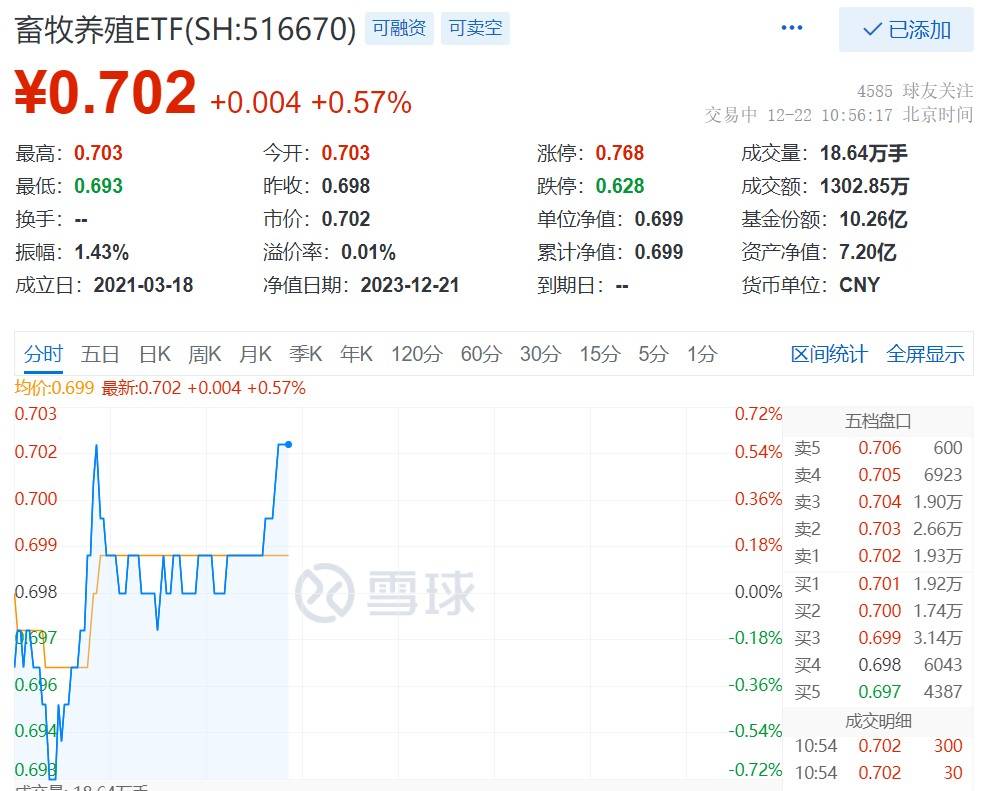Click the 可融资 tag

tap(399, 29)
